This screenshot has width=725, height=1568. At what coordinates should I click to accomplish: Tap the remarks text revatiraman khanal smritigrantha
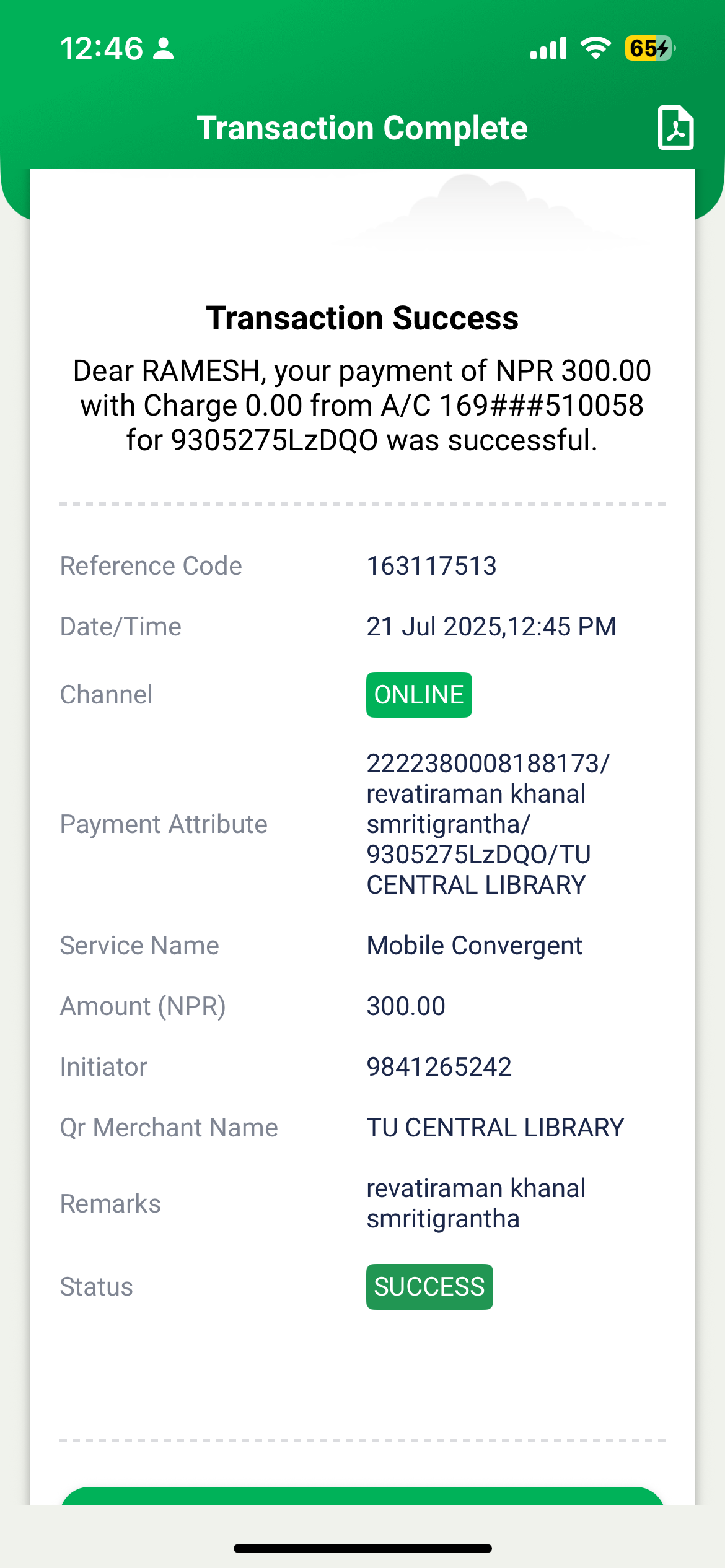coord(475,1204)
